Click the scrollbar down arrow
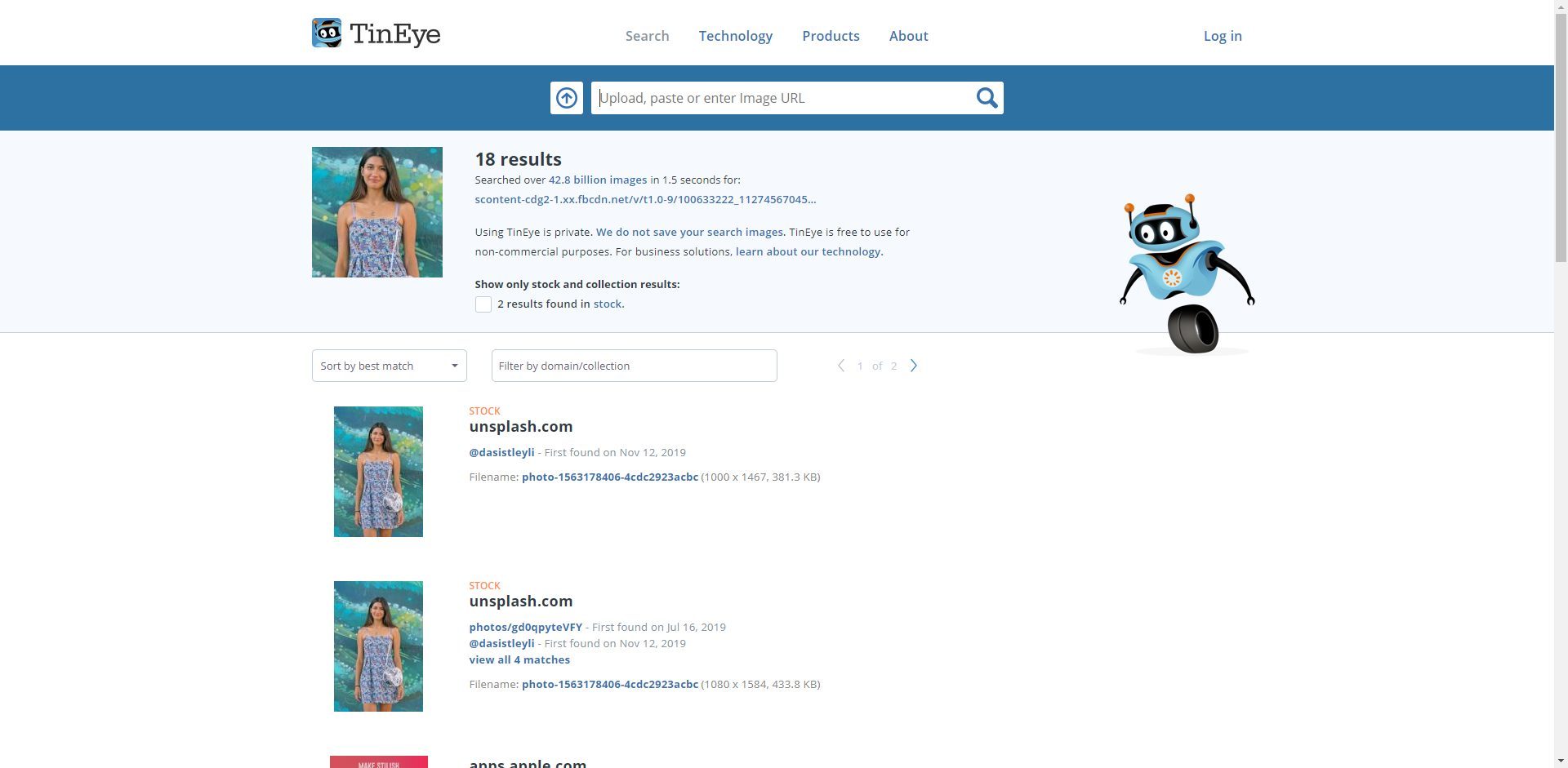The image size is (1568, 768). point(1561,761)
